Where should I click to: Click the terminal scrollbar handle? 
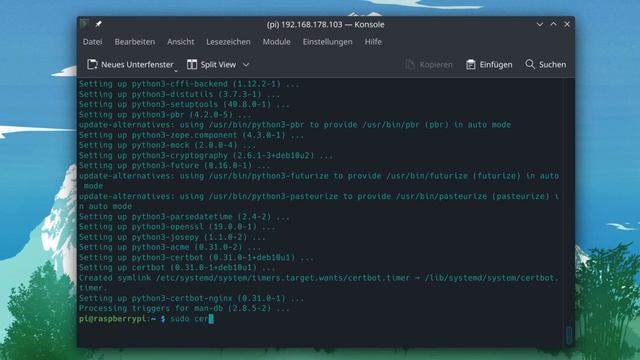pyautogui.click(x=569, y=335)
